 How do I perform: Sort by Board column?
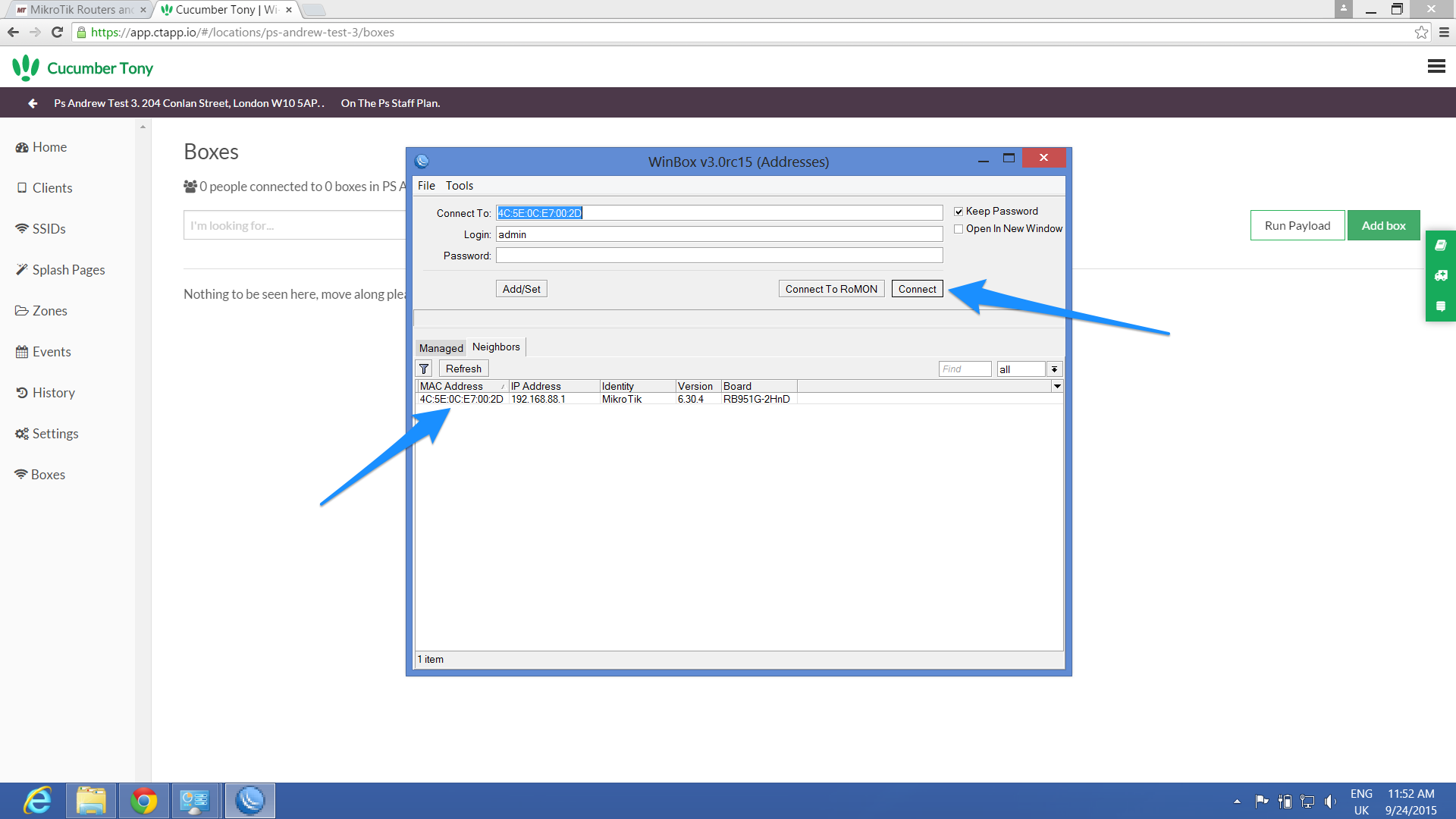pyautogui.click(x=758, y=386)
